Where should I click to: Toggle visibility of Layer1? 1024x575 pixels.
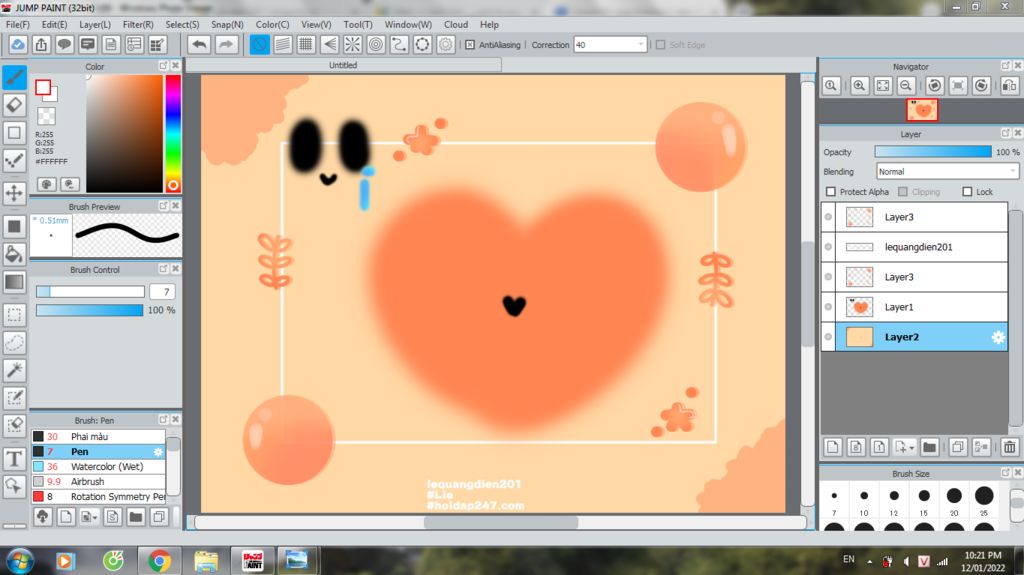pos(828,307)
